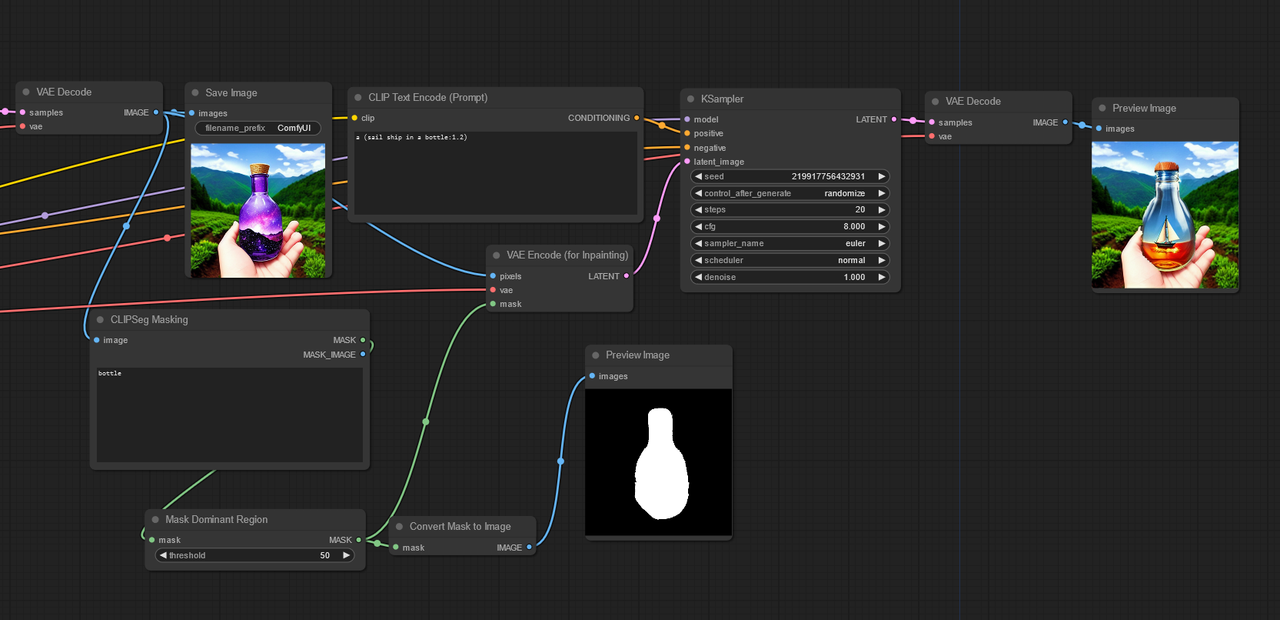Click the KSampler positive input port
The width and height of the screenshot is (1280, 620).
(x=687, y=133)
